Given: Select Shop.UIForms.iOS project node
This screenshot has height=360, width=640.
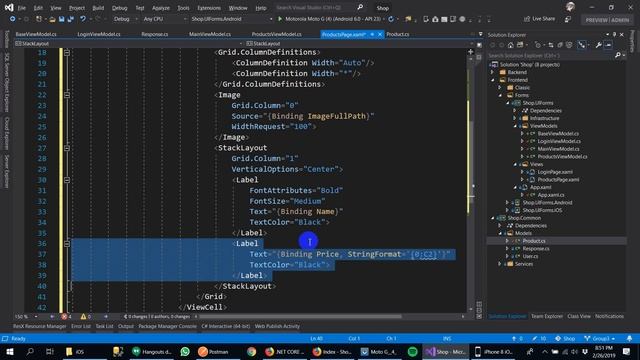Looking at the screenshot, I should pyautogui.click(x=542, y=211).
